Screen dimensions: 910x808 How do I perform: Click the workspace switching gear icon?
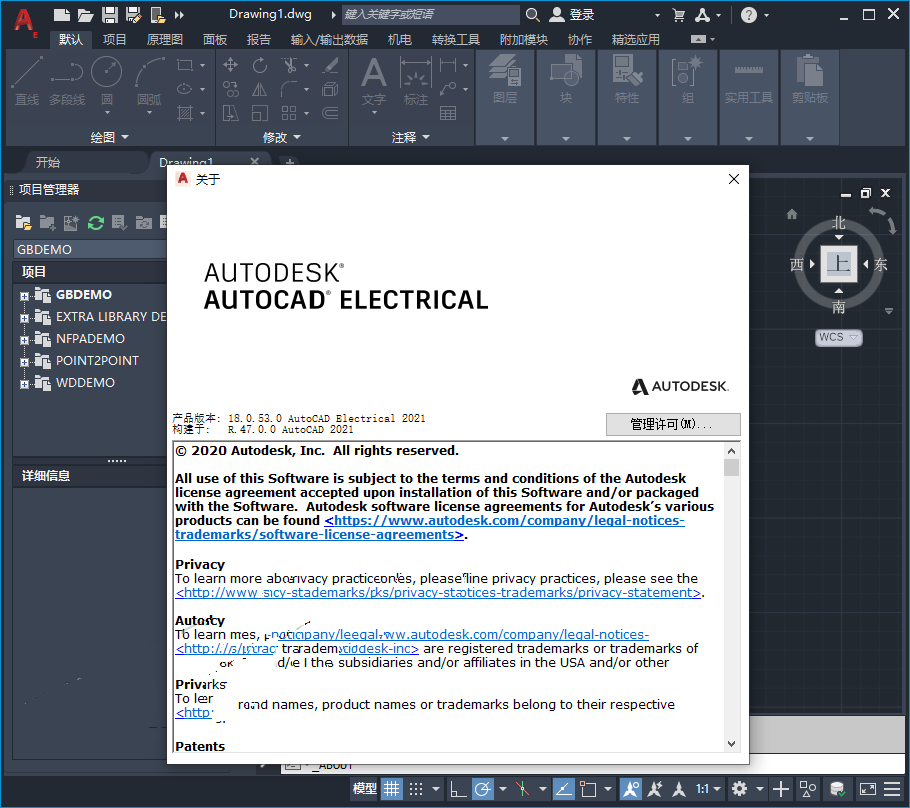click(739, 789)
